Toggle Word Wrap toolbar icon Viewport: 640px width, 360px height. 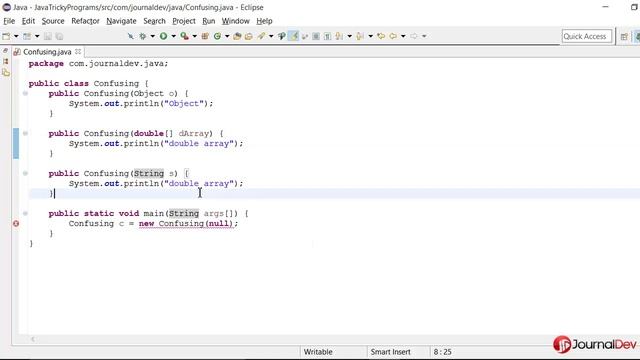point(305,36)
